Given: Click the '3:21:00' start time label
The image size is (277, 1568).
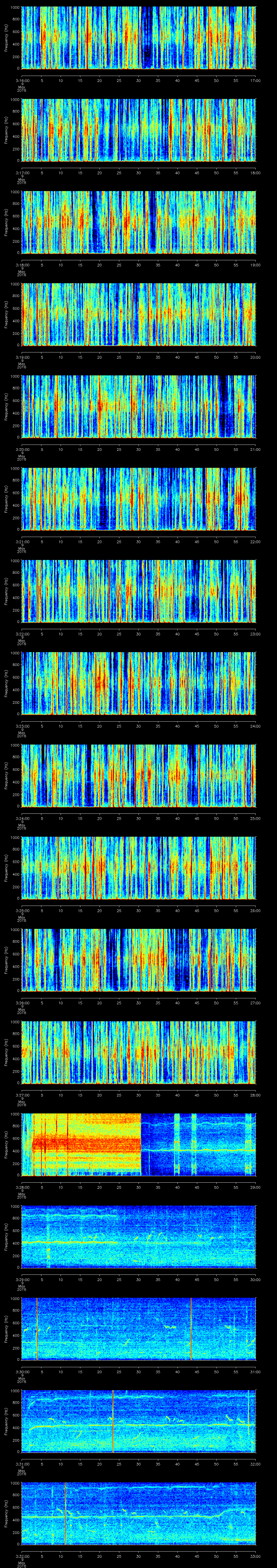Looking at the screenshot, I should (22, 542).
